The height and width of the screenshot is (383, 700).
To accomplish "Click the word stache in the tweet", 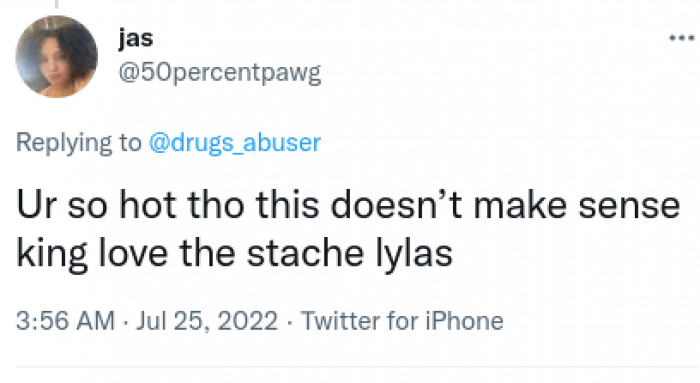I will tap(305, 253).
